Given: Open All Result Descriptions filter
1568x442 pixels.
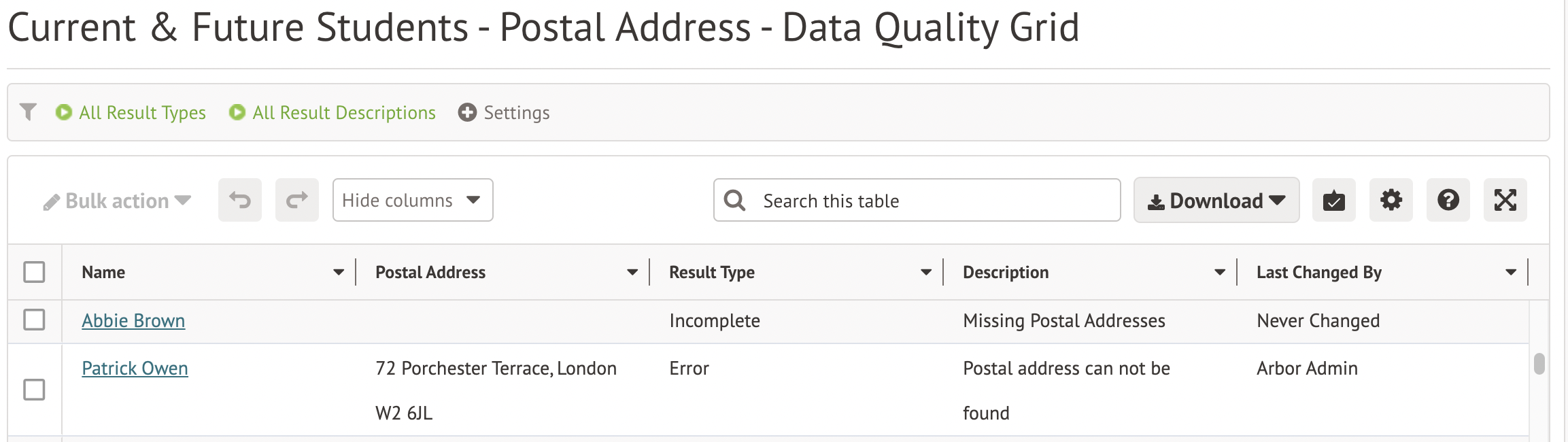Looking at the screenshot, I should coord(333,112).
